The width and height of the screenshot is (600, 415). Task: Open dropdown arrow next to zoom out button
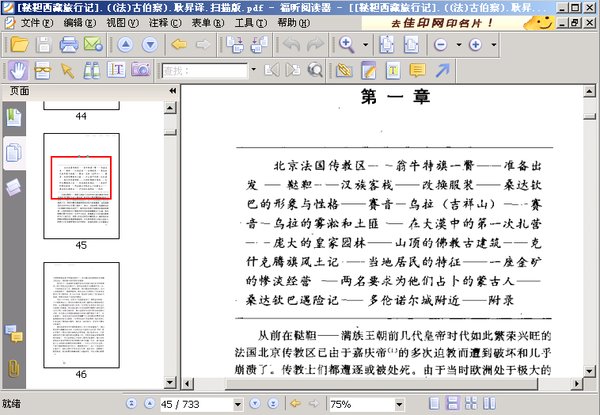click(x=459, y=45)
